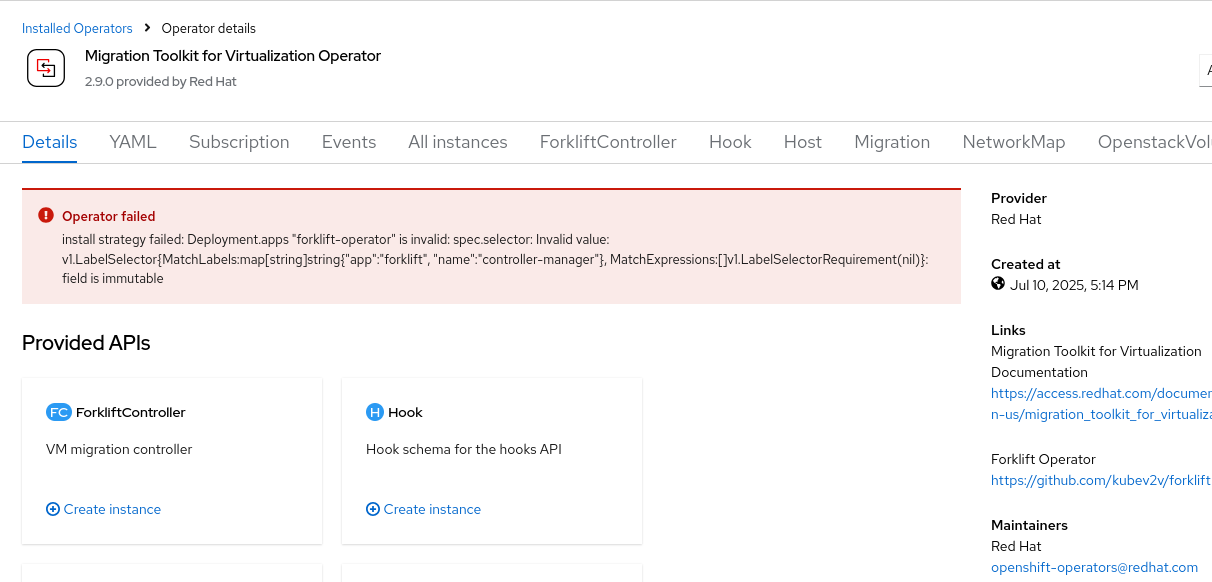1212x582 pixels.
Task: Navigate back to Installed Operators
Action: 77,28
